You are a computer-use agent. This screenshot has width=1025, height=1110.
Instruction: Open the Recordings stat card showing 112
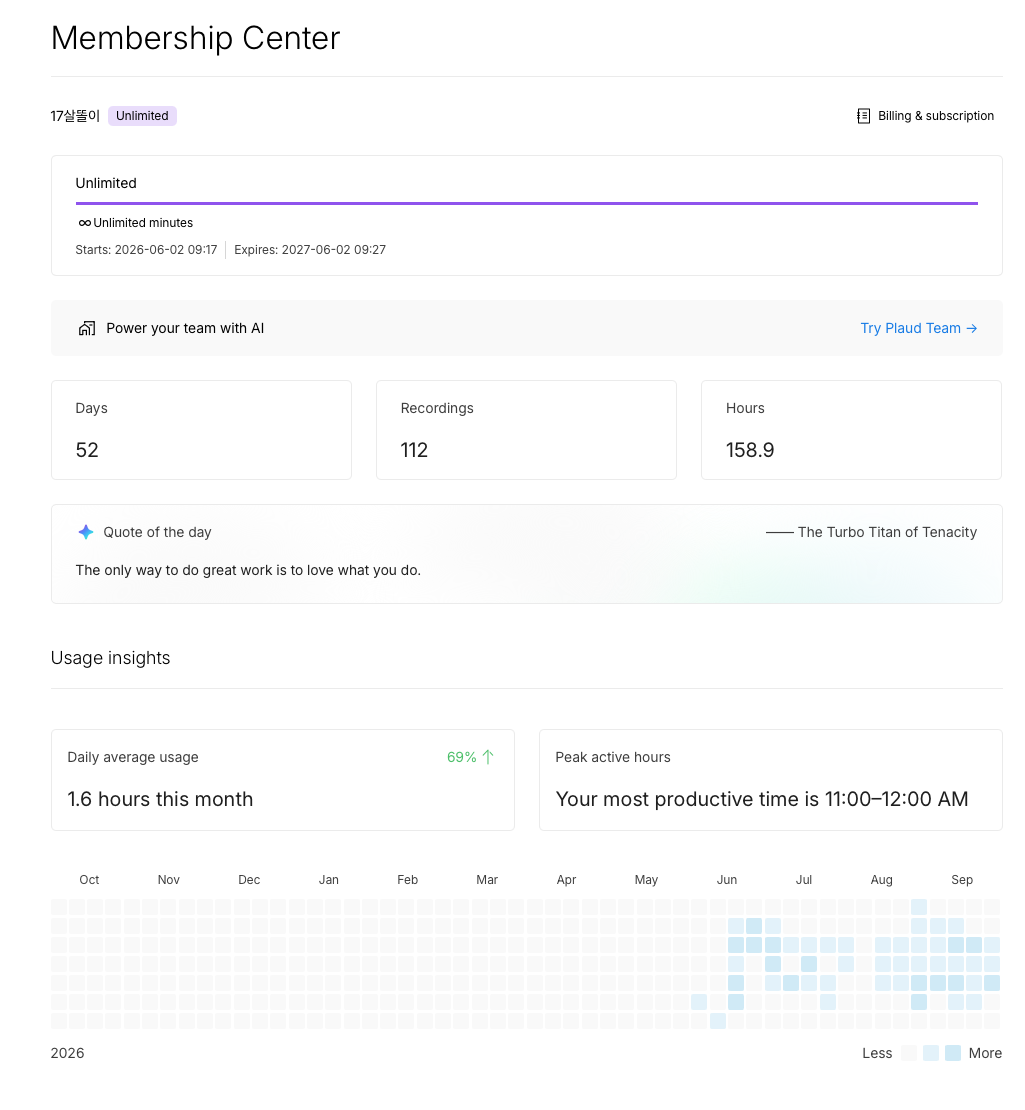(526, 430)
